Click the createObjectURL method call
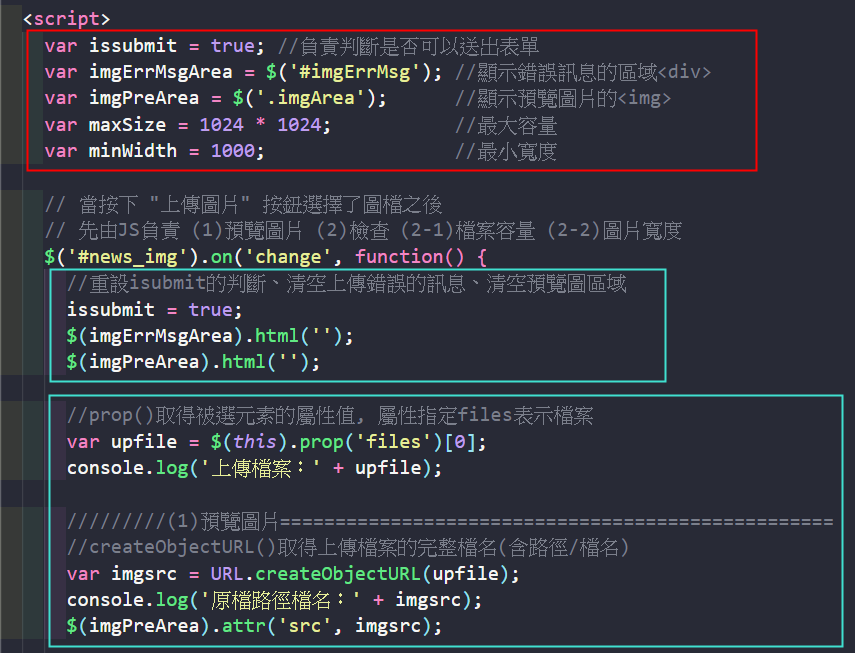Screen dimensions: 855x653 (x=337, y=574)
